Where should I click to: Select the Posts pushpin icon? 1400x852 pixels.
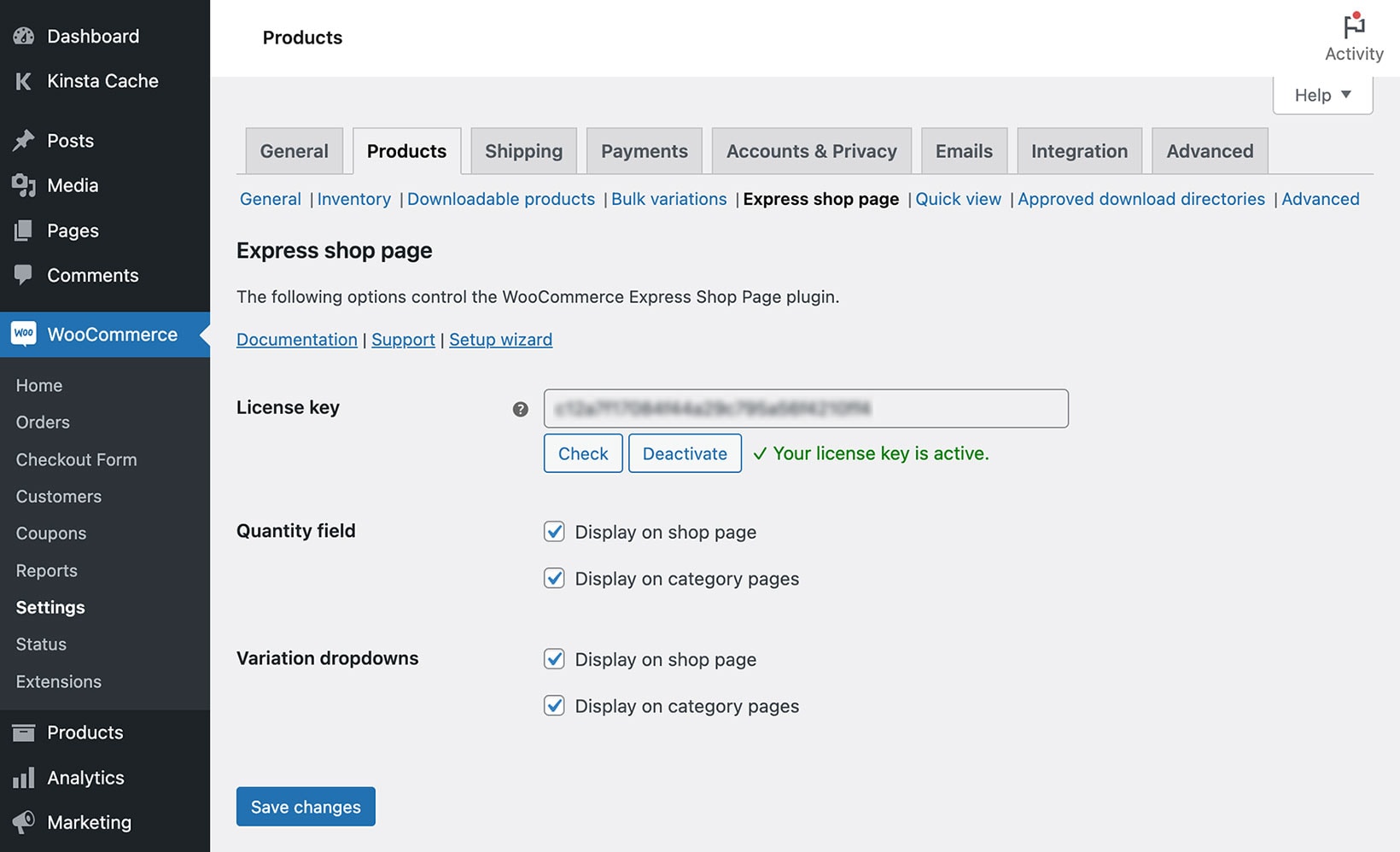click(x=24, y=140)
